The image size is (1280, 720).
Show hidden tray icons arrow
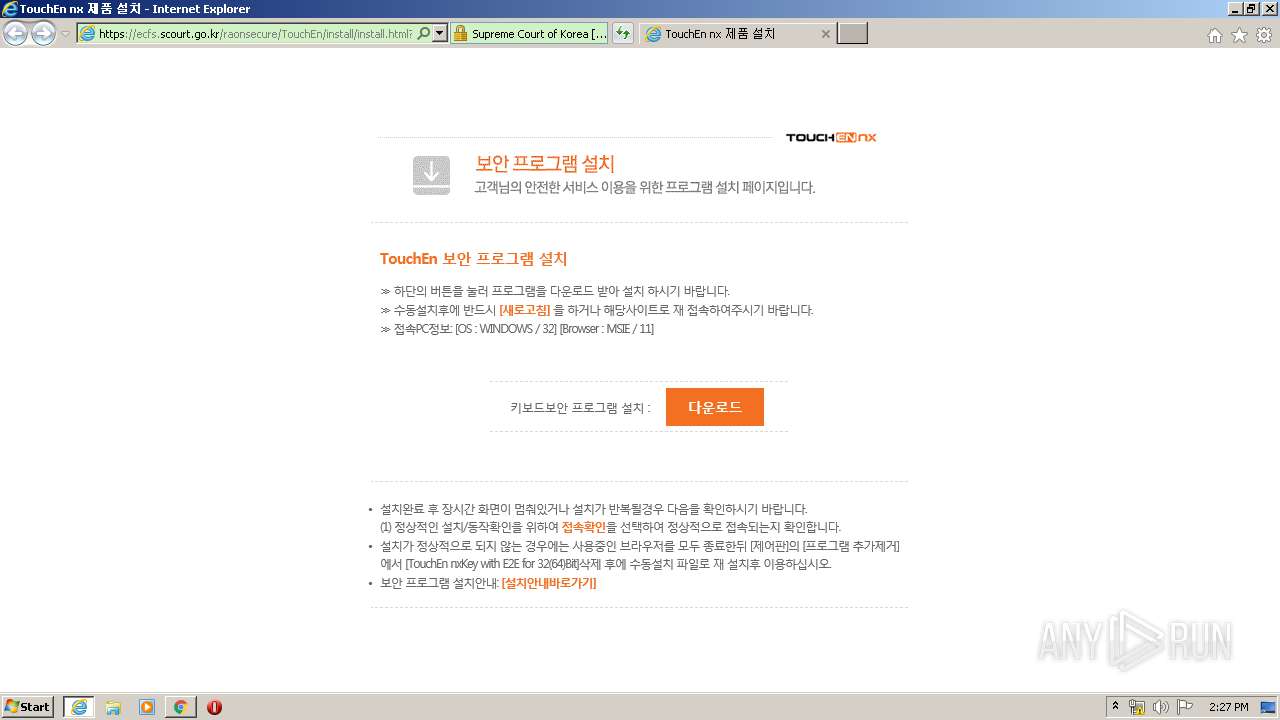pyautogui.click(x=1115, y=707)
